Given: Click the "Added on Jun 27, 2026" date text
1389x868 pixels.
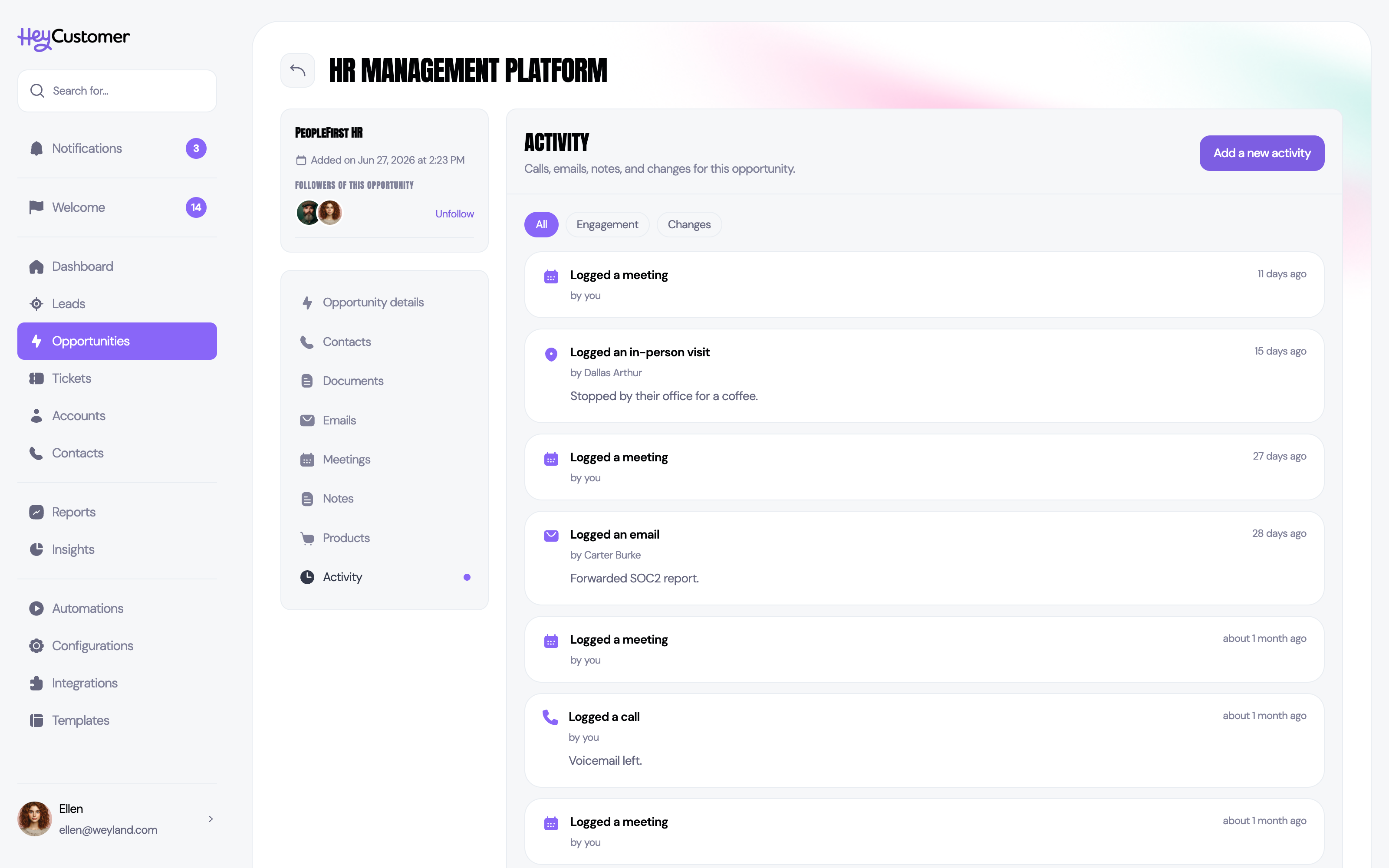Looking at the screenshot, I should pos(388,160).
